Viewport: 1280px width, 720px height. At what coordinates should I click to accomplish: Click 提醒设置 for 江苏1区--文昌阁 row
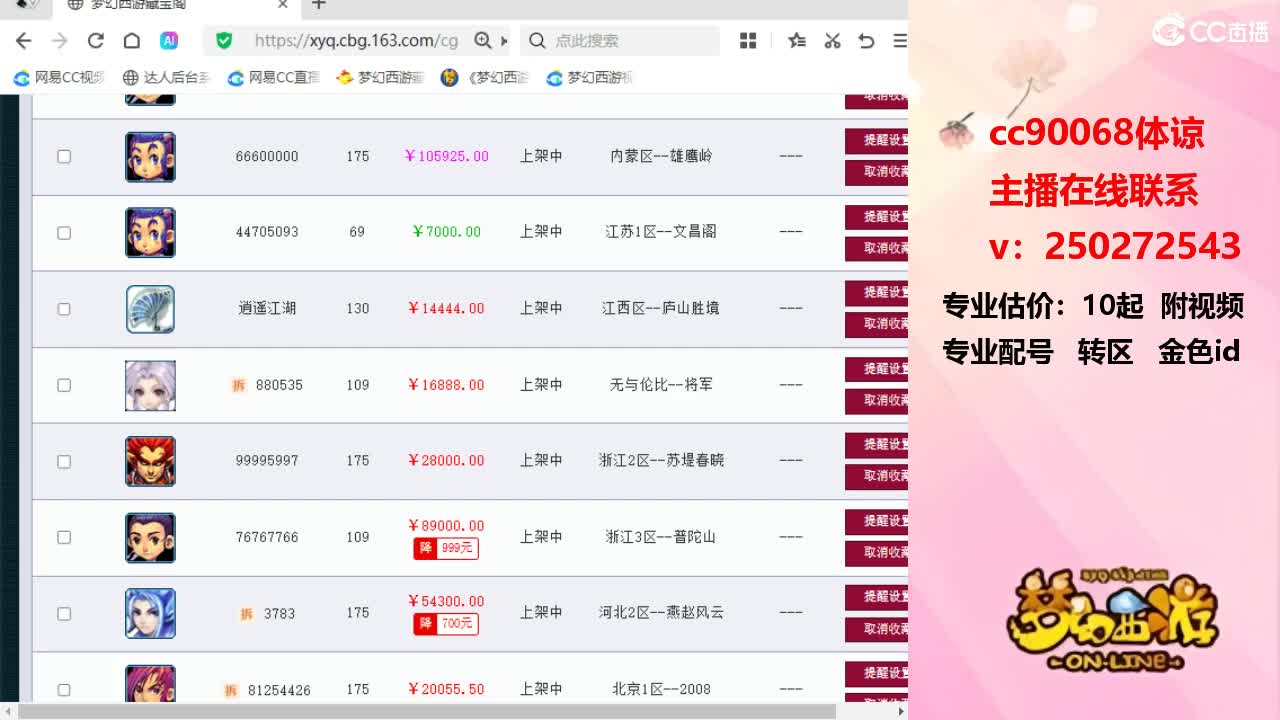pos(877,217)
